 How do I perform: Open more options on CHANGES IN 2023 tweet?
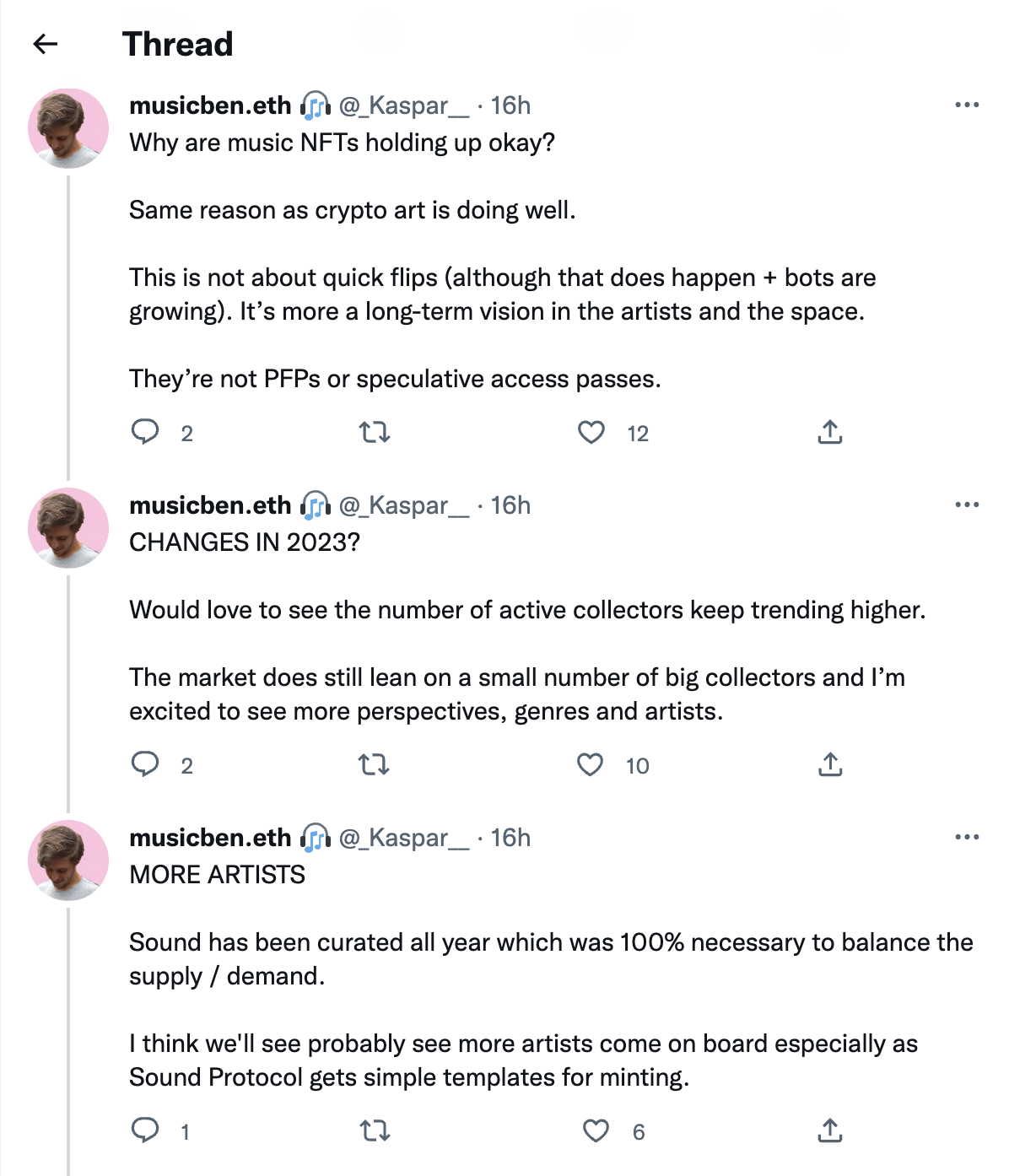click(x=967, y=505)
